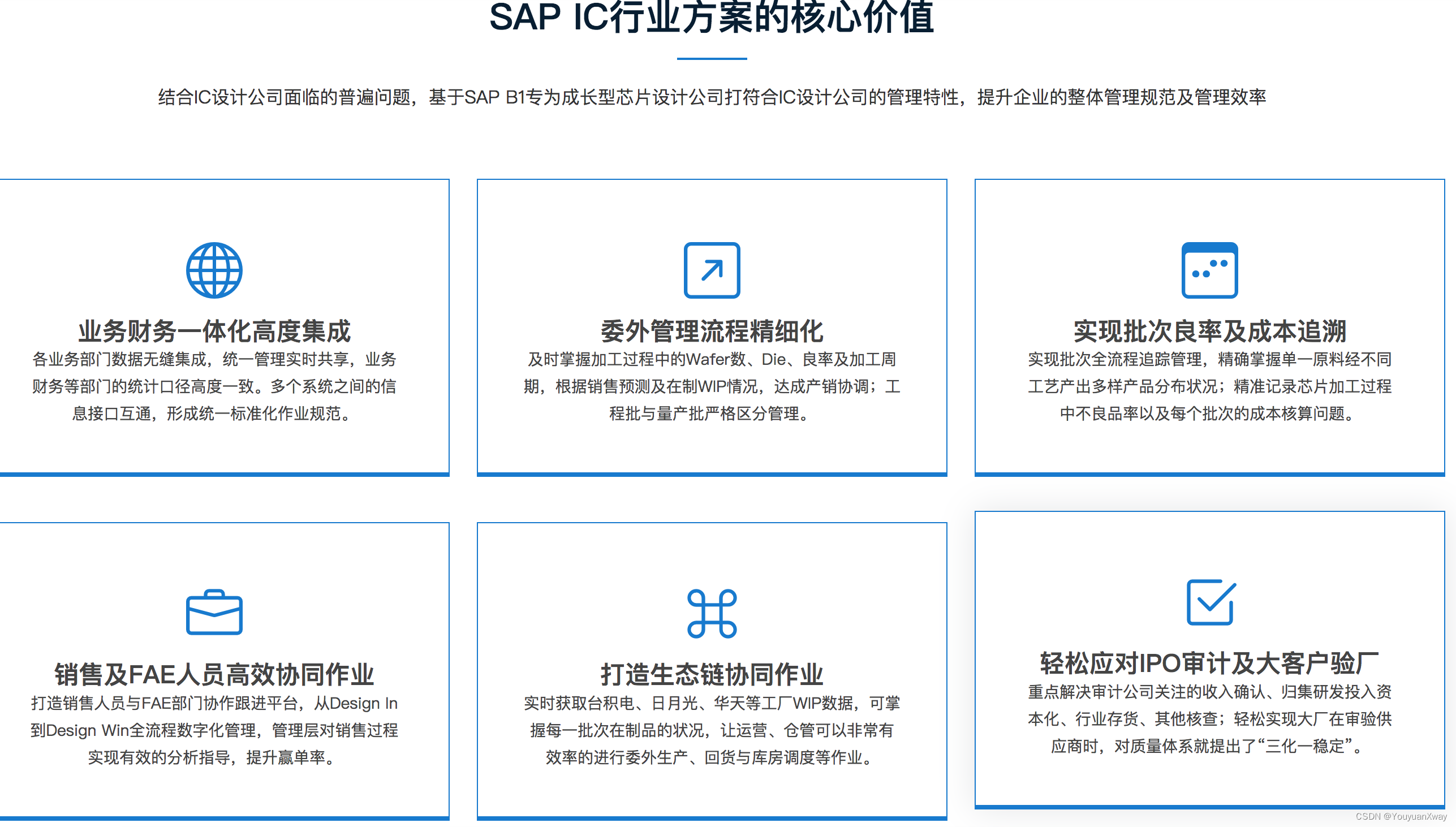This screenshot has width=1456, height=827.
Task: Click the SAP IC行业方案的核心价值 page title
Action: pos(712,17)
